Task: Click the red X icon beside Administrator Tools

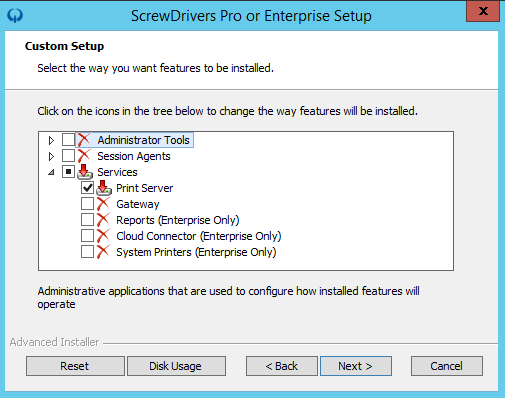Action: 84,140
